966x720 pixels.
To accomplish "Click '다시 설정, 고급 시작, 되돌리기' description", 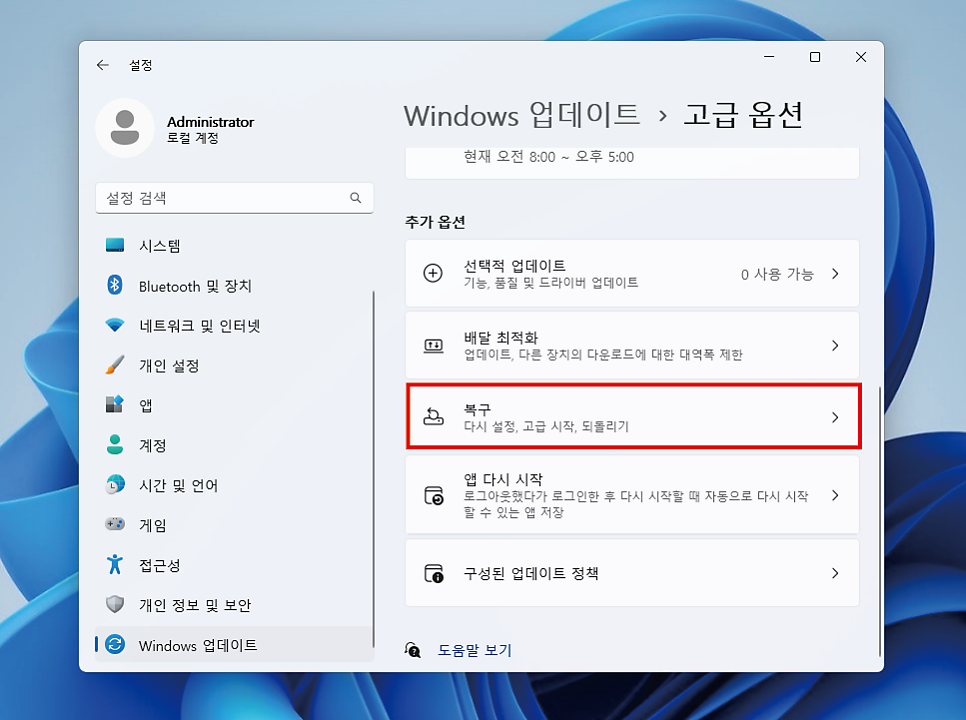I will click(x=546, y=426).
